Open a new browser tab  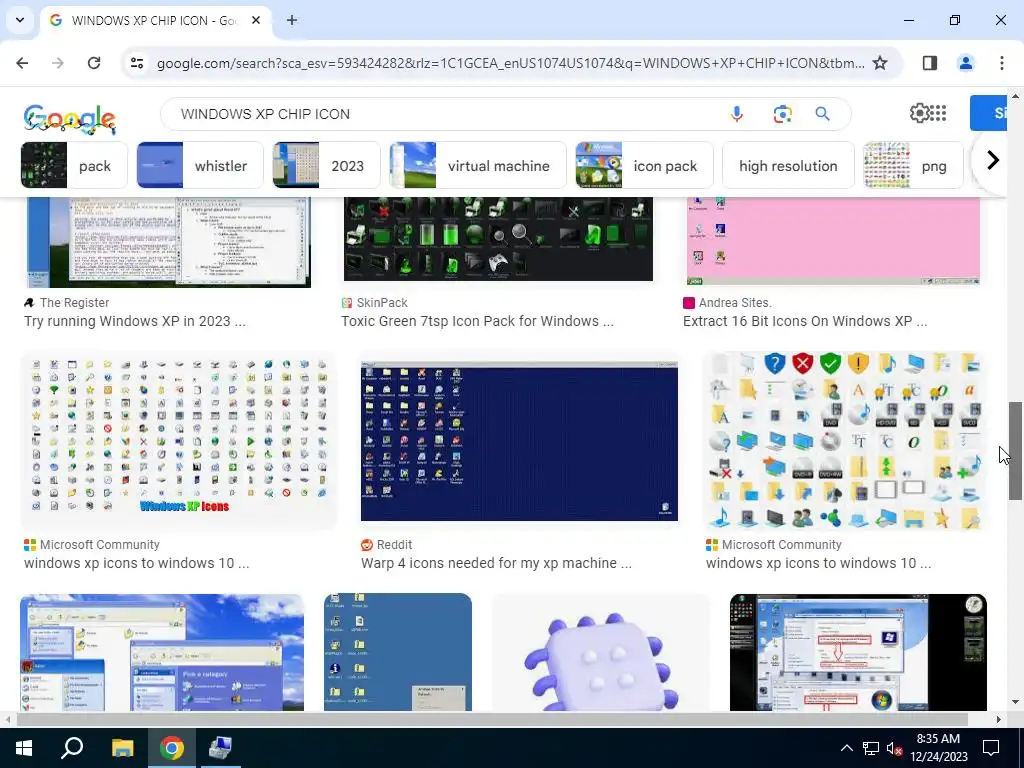pyautogui.click(x=292, y=20)
